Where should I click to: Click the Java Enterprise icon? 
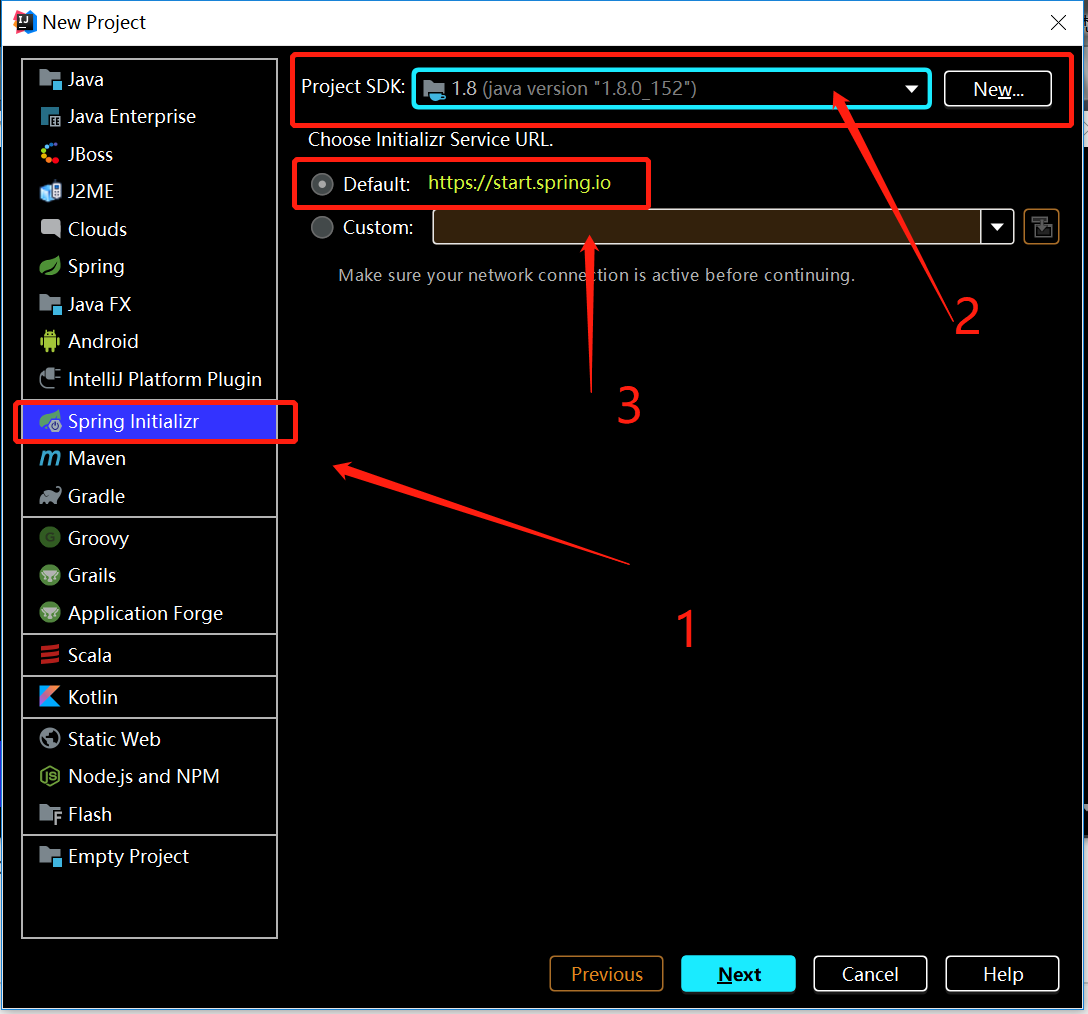[x=50, y=117]
